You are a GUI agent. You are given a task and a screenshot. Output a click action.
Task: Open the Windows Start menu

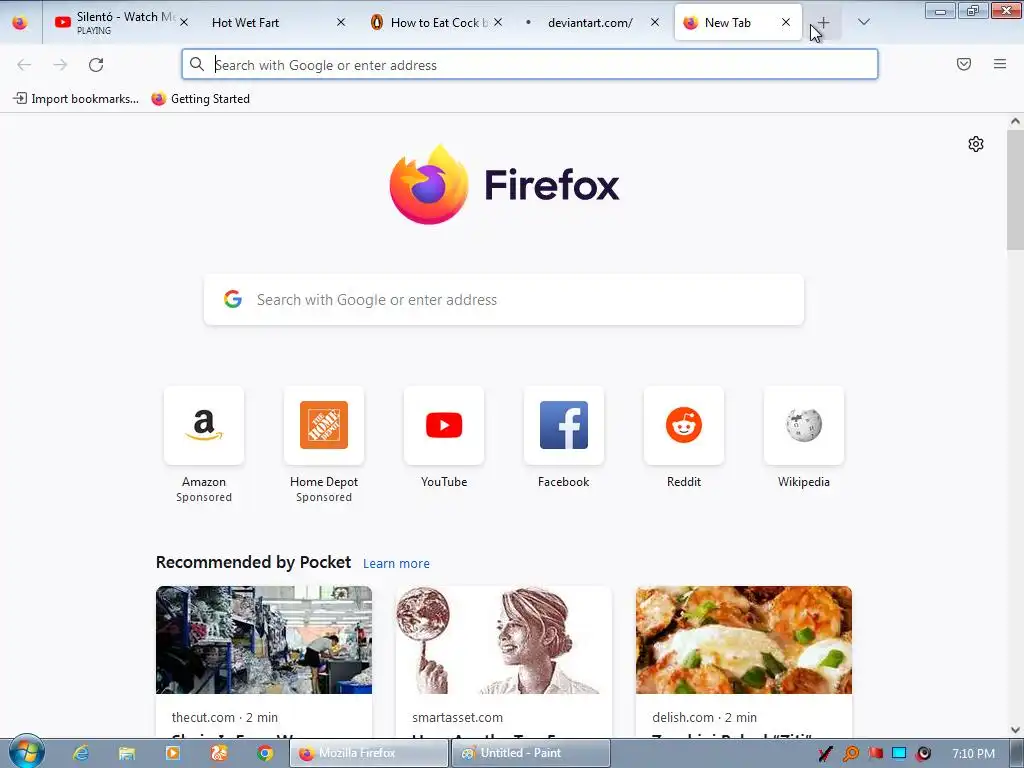click(x=27, y=752)
